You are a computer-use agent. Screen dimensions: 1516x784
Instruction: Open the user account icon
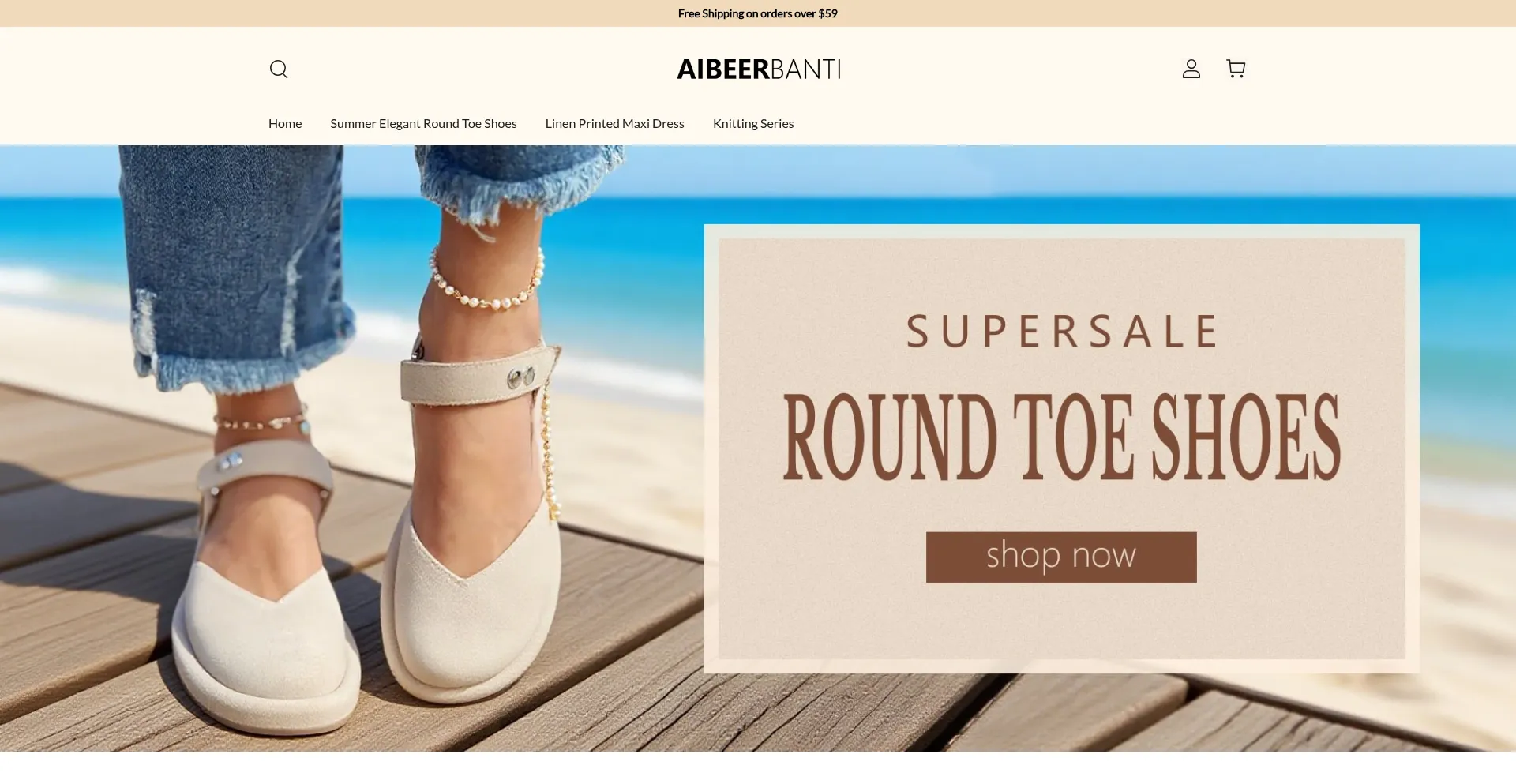[x=1191, y=69]
